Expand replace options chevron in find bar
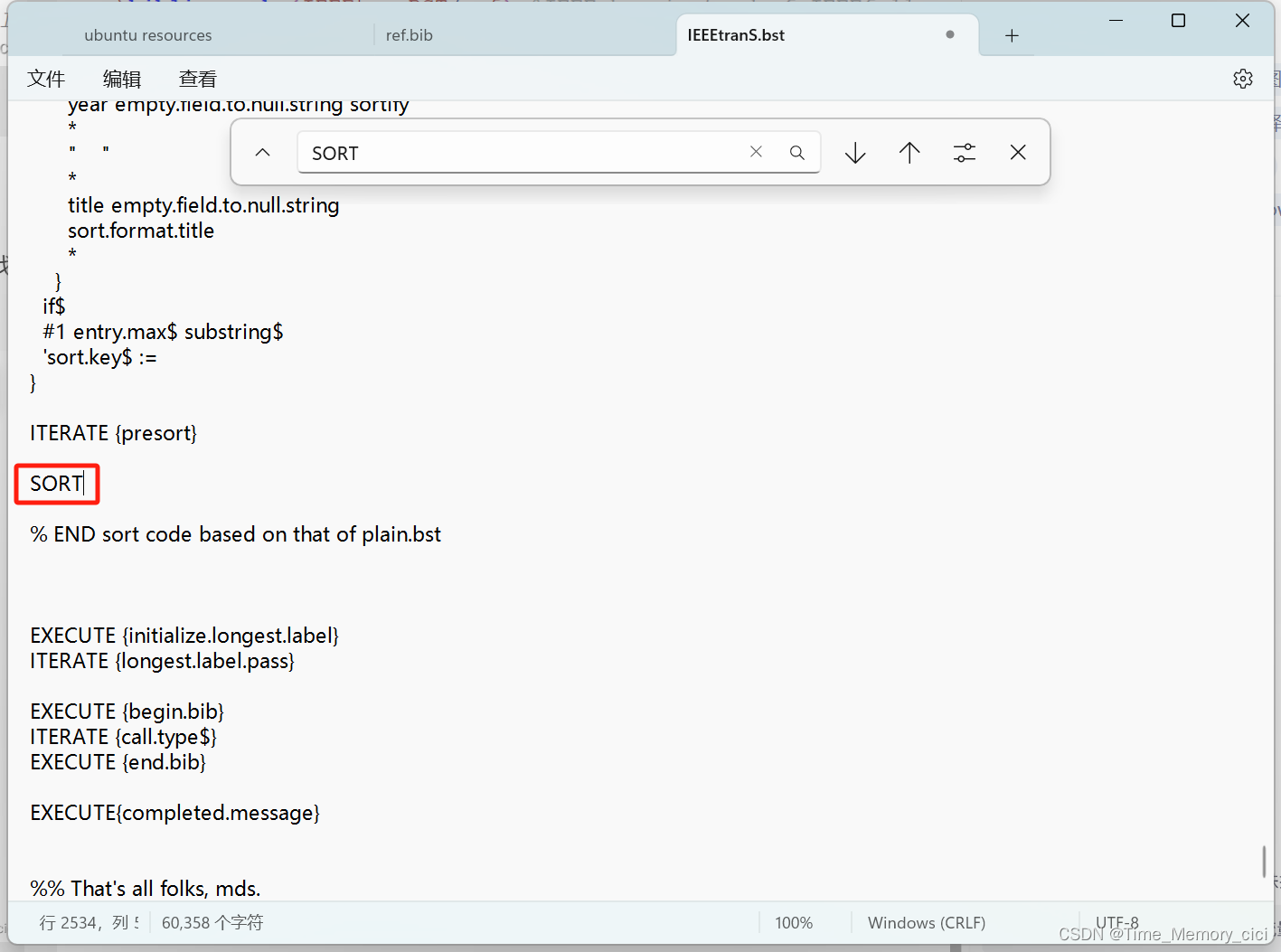Screen dimensions: 1281x952 click(263, 153)
